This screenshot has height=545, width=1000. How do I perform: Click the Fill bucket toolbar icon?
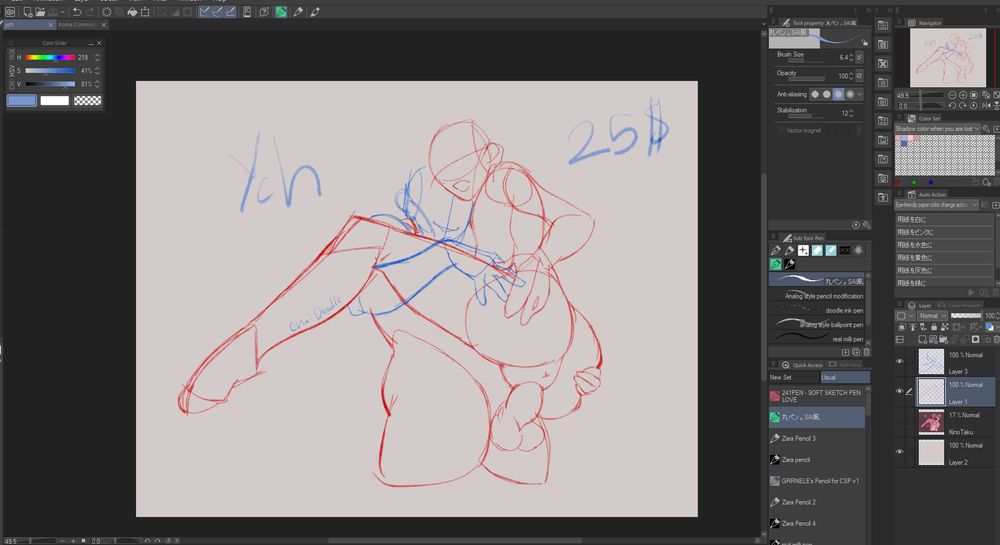[132, 12]
